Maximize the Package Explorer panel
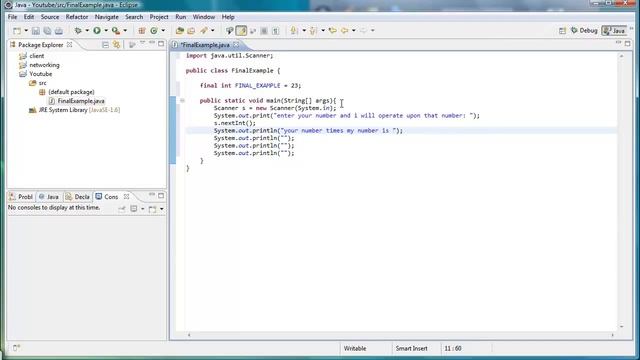The width and height of the screenshot is (640, 360). 161,43
